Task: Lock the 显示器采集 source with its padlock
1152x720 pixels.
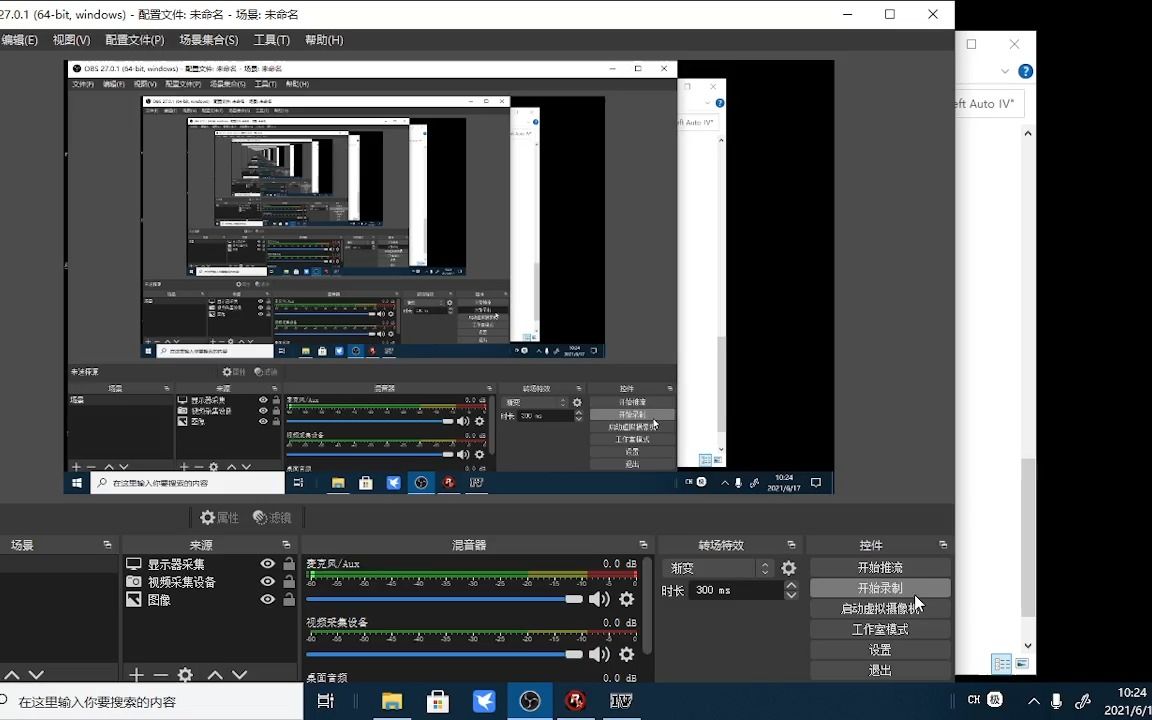Action: tap(287, 563)
